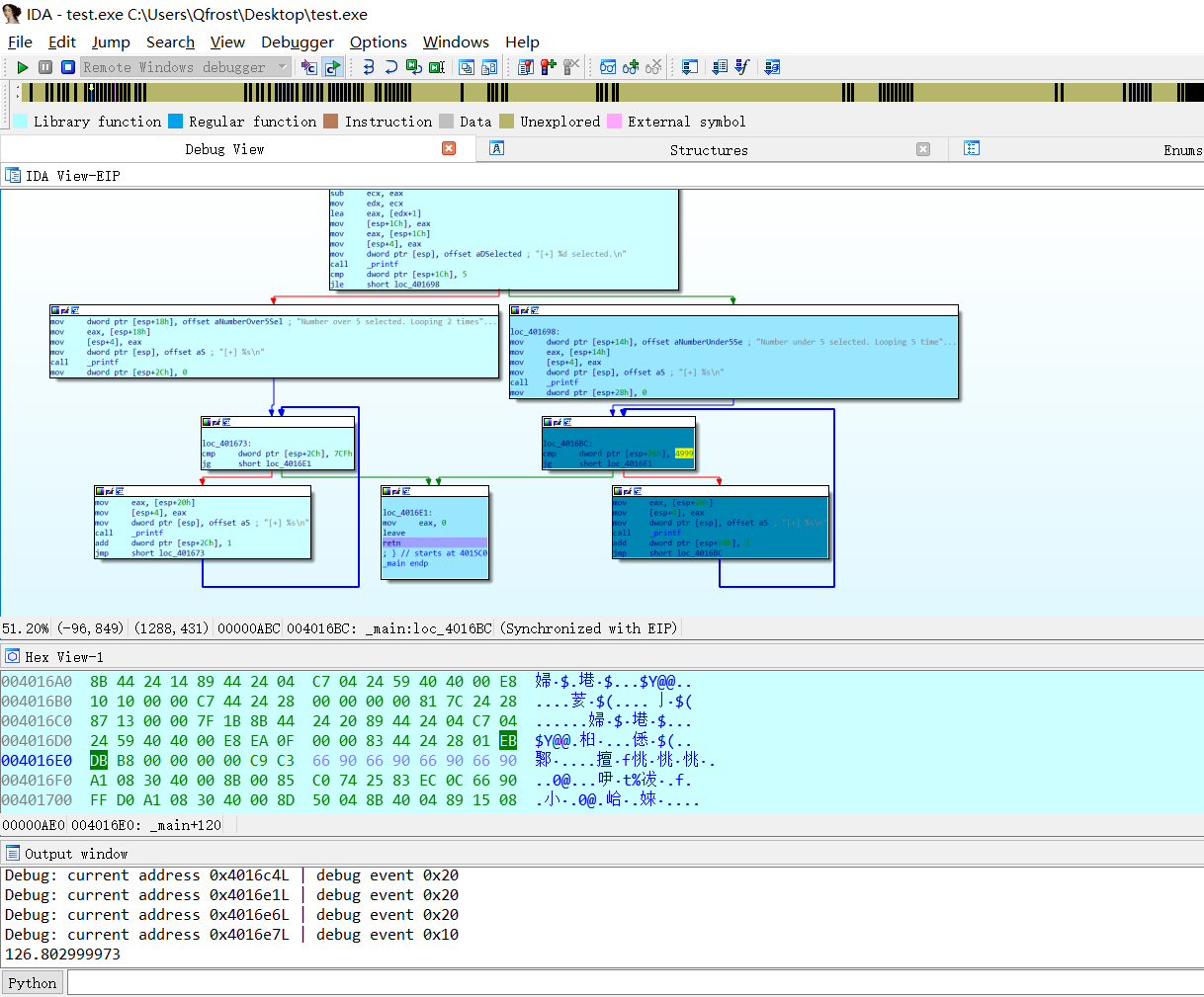Click the Output window panel icon
Image resolution: width=1204 pixels, height=997 pixels.
(13, 853)
